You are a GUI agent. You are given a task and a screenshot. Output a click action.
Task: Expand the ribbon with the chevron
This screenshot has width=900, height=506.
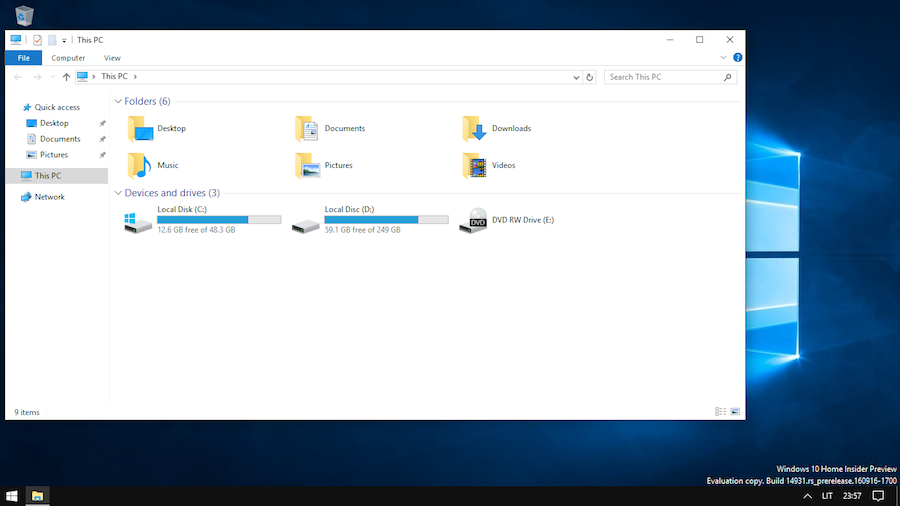725,58
